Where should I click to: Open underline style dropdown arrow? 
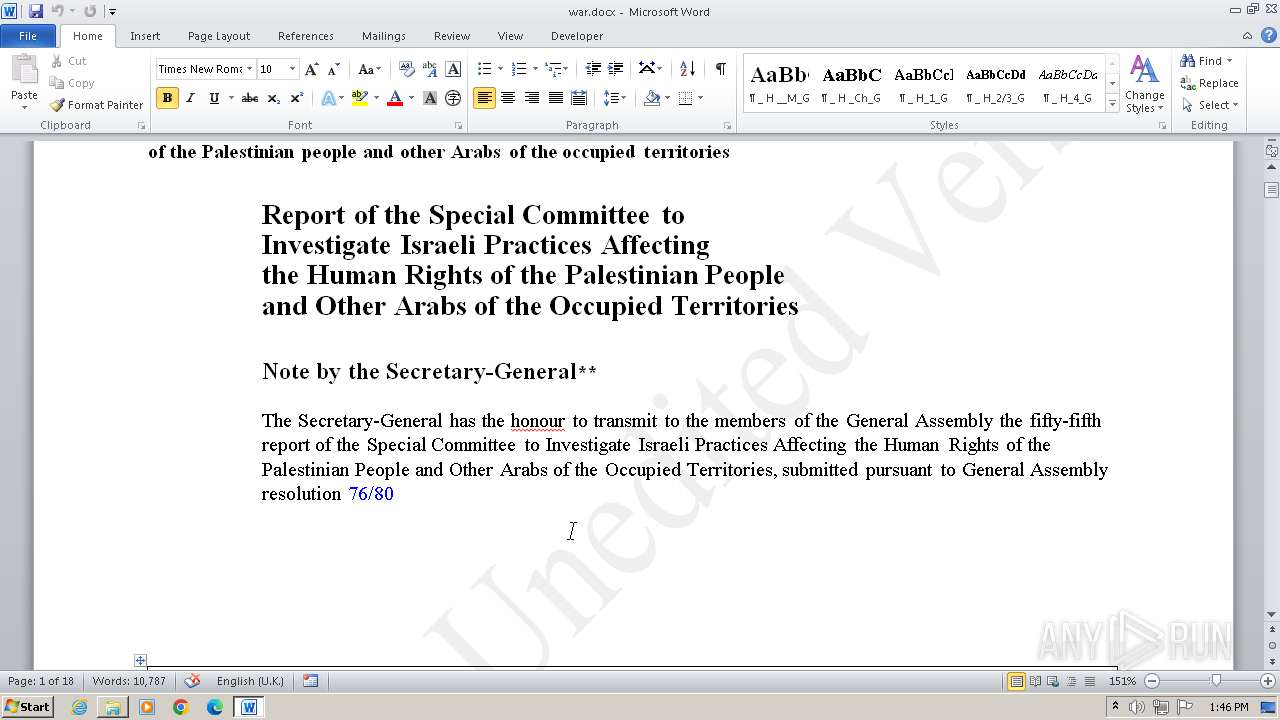[x=230, y=98]
